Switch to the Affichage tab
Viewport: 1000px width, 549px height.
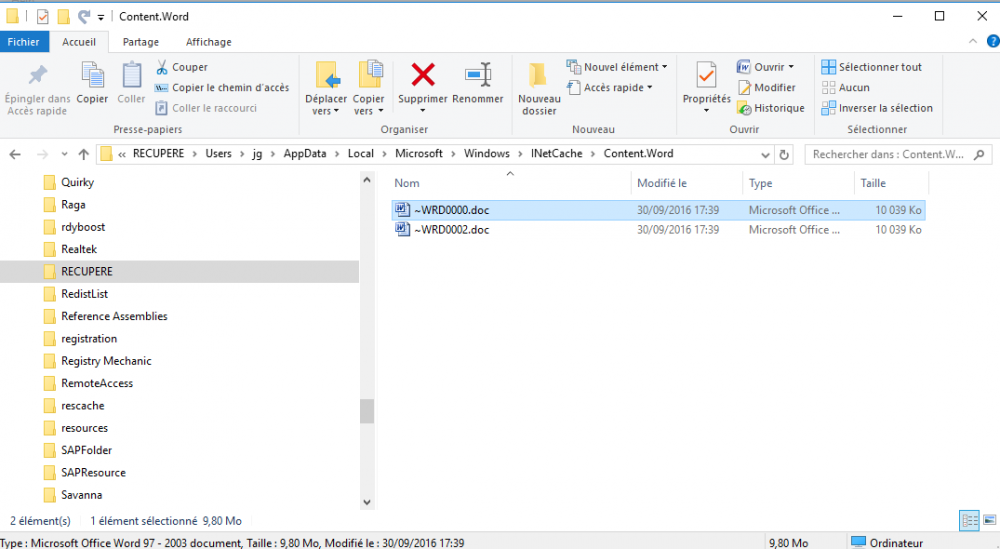[x=209, y=41]
